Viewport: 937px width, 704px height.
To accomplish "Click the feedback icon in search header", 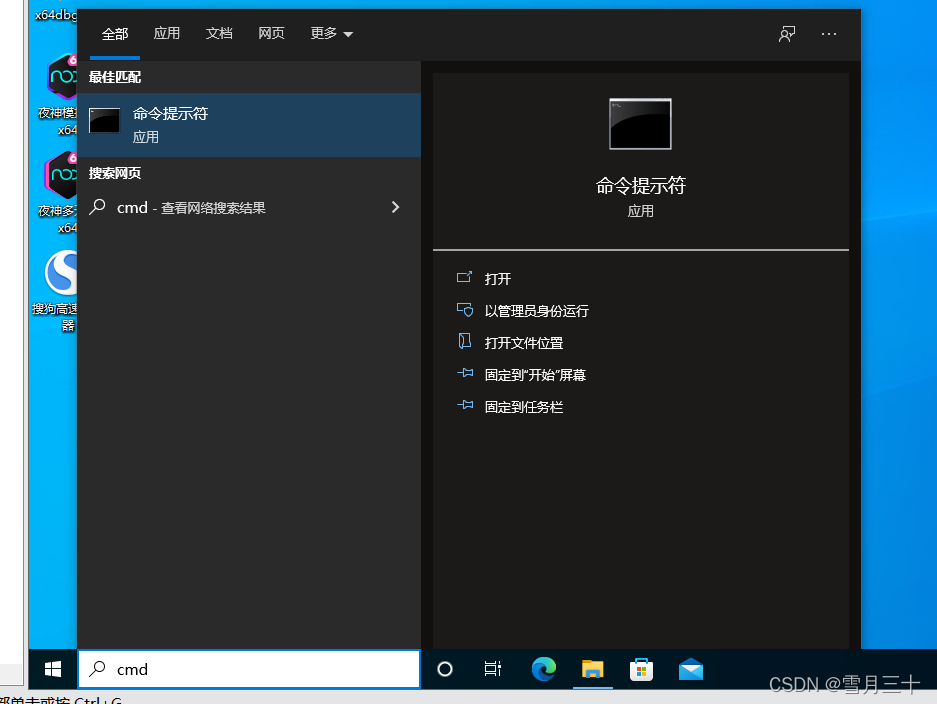I will [x=787, y=34].
